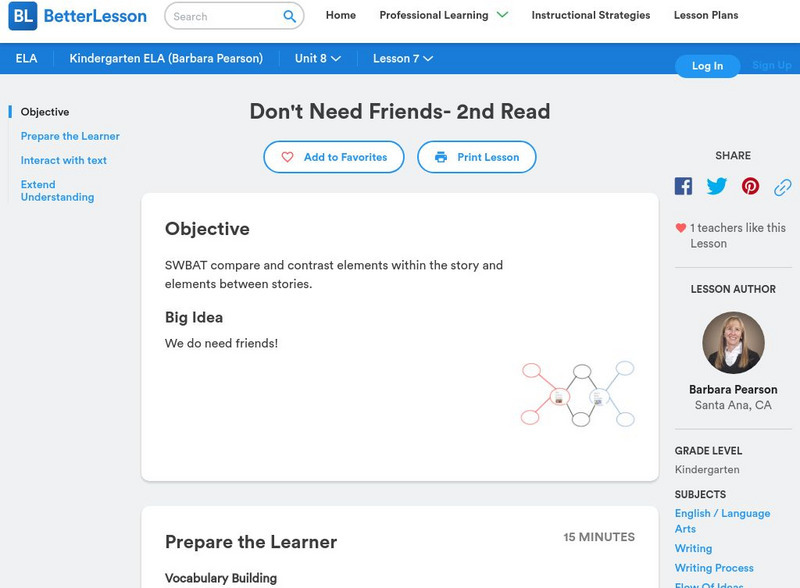Expand Professional Learning dropdown chevron
The image size is (800, 588).
pyautogui.click(x=503, y=15)
